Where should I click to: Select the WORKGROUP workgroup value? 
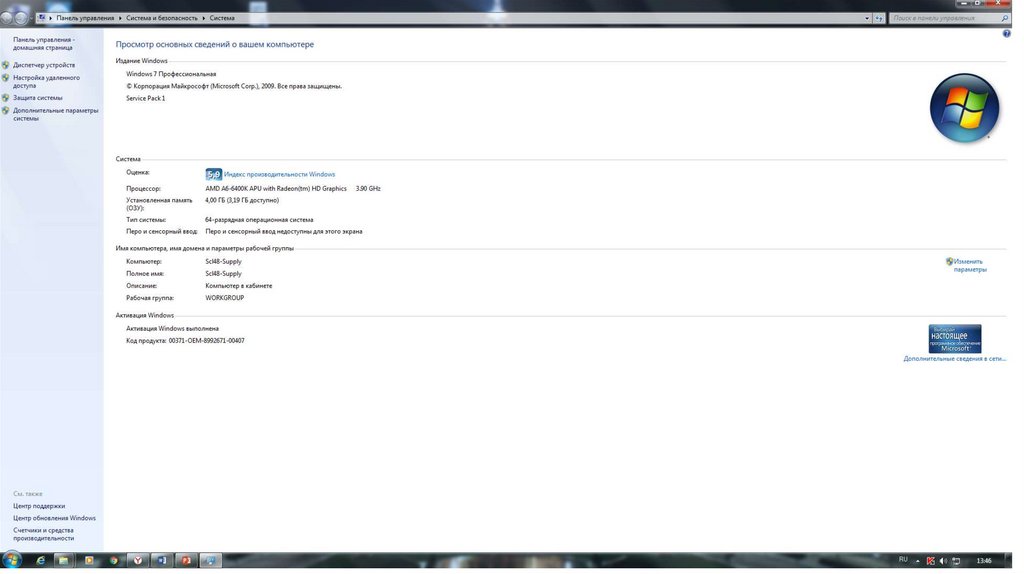(225, 298)
